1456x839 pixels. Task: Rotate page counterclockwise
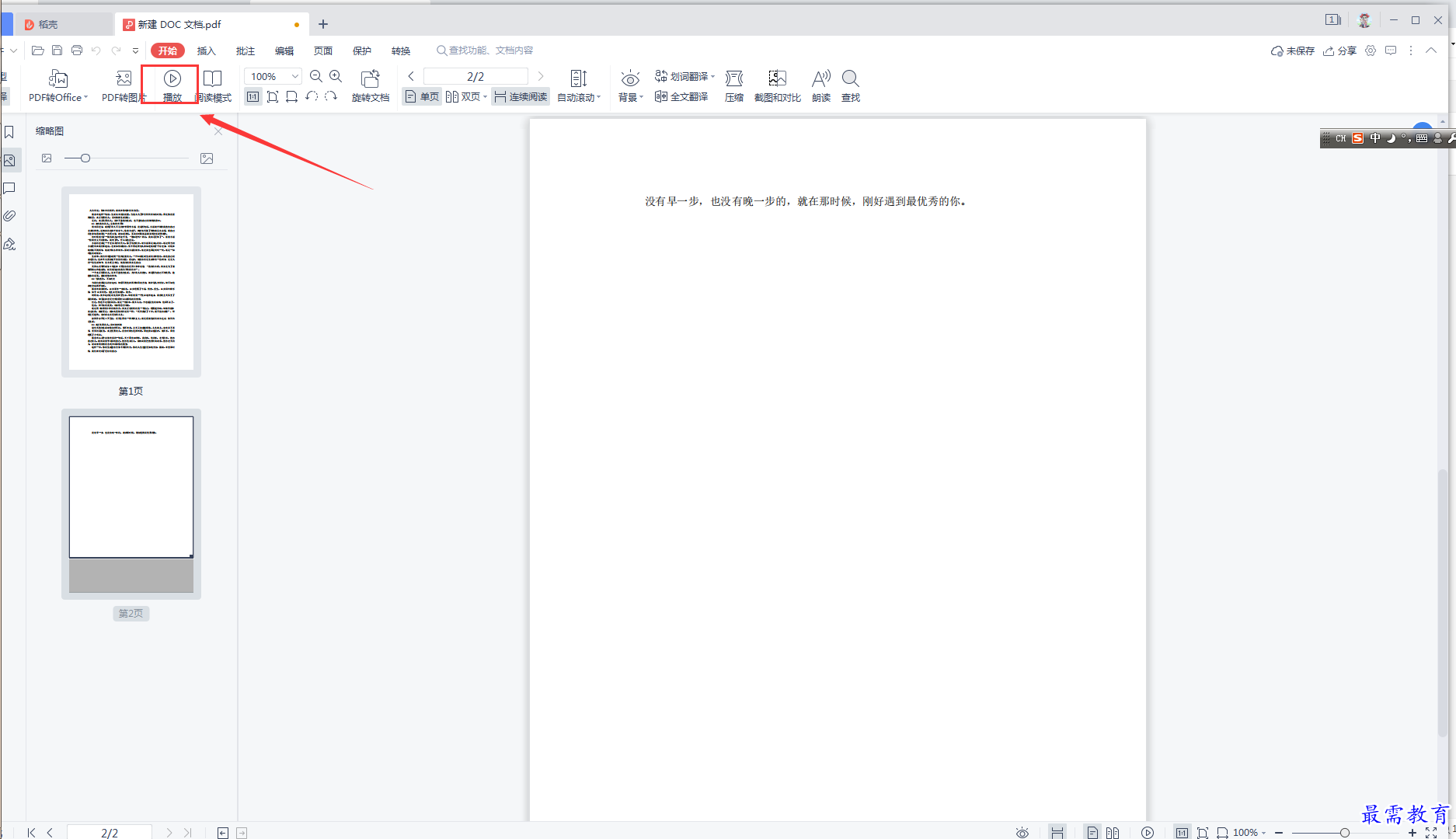312,96
